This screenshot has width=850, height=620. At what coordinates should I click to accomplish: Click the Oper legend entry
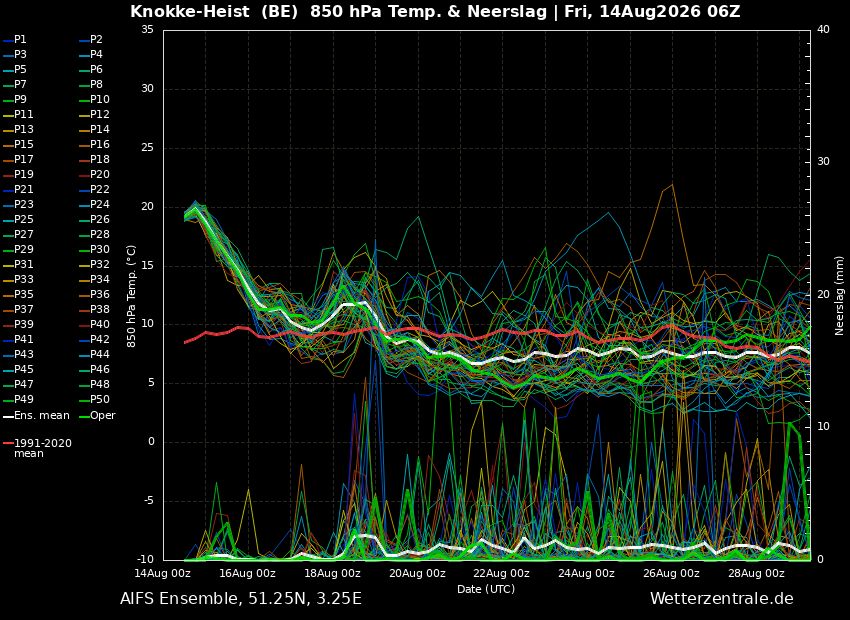click(x=97, y=416)
